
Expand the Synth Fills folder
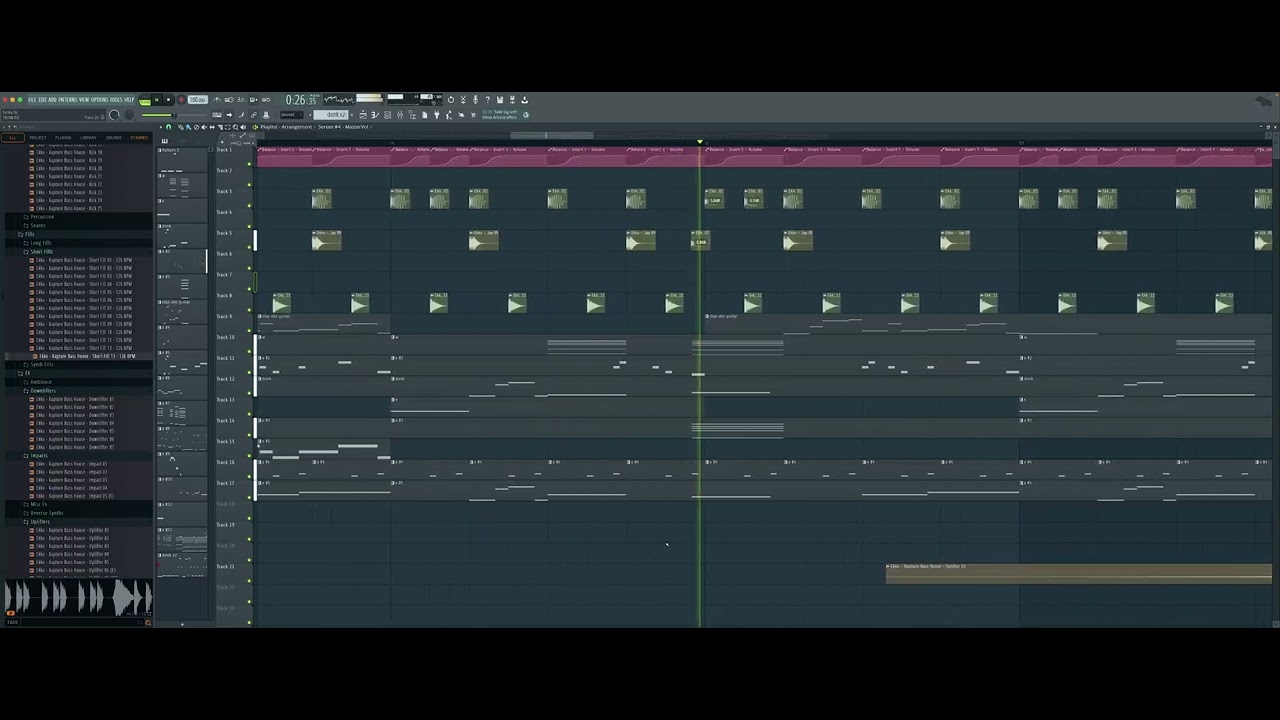coord(40,365)
